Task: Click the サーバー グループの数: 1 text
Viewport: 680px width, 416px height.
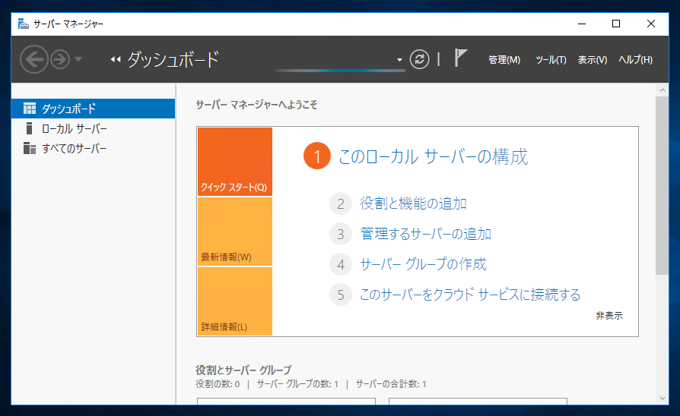Action: (x=297, y=384)
